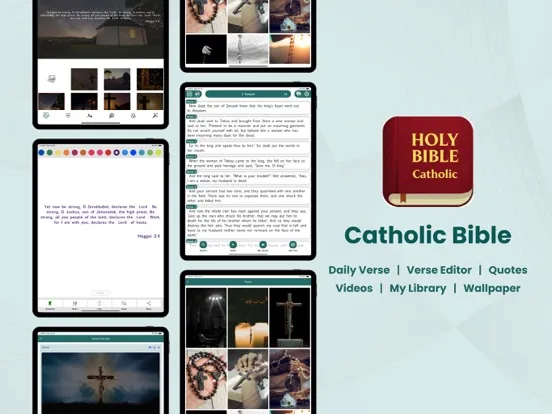Open the book grid icon in reader header
552x414 pixels.
click(189, 94)
